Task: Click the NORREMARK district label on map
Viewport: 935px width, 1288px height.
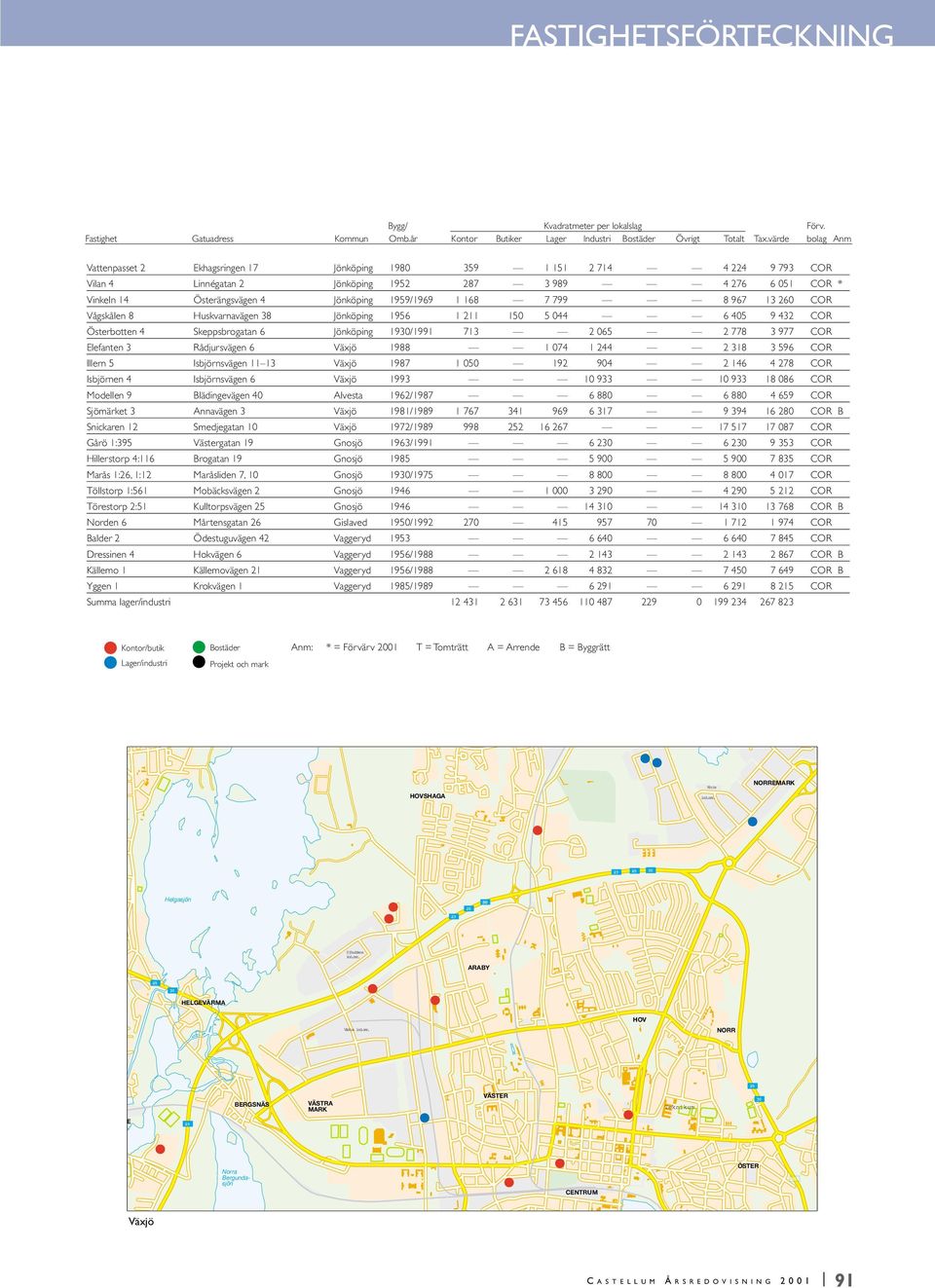Action: tap(774, 783)
